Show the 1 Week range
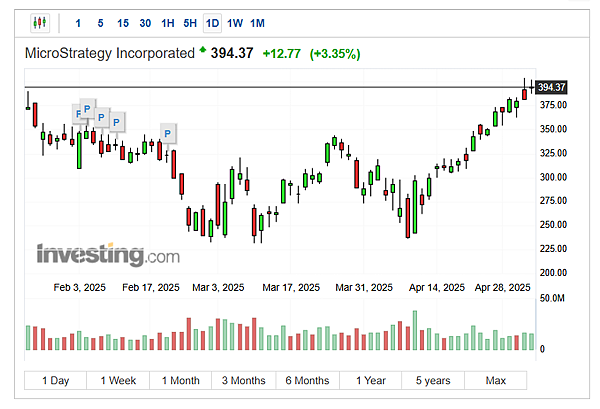Screen dimensions: 600x409 [x=118, y=380]
